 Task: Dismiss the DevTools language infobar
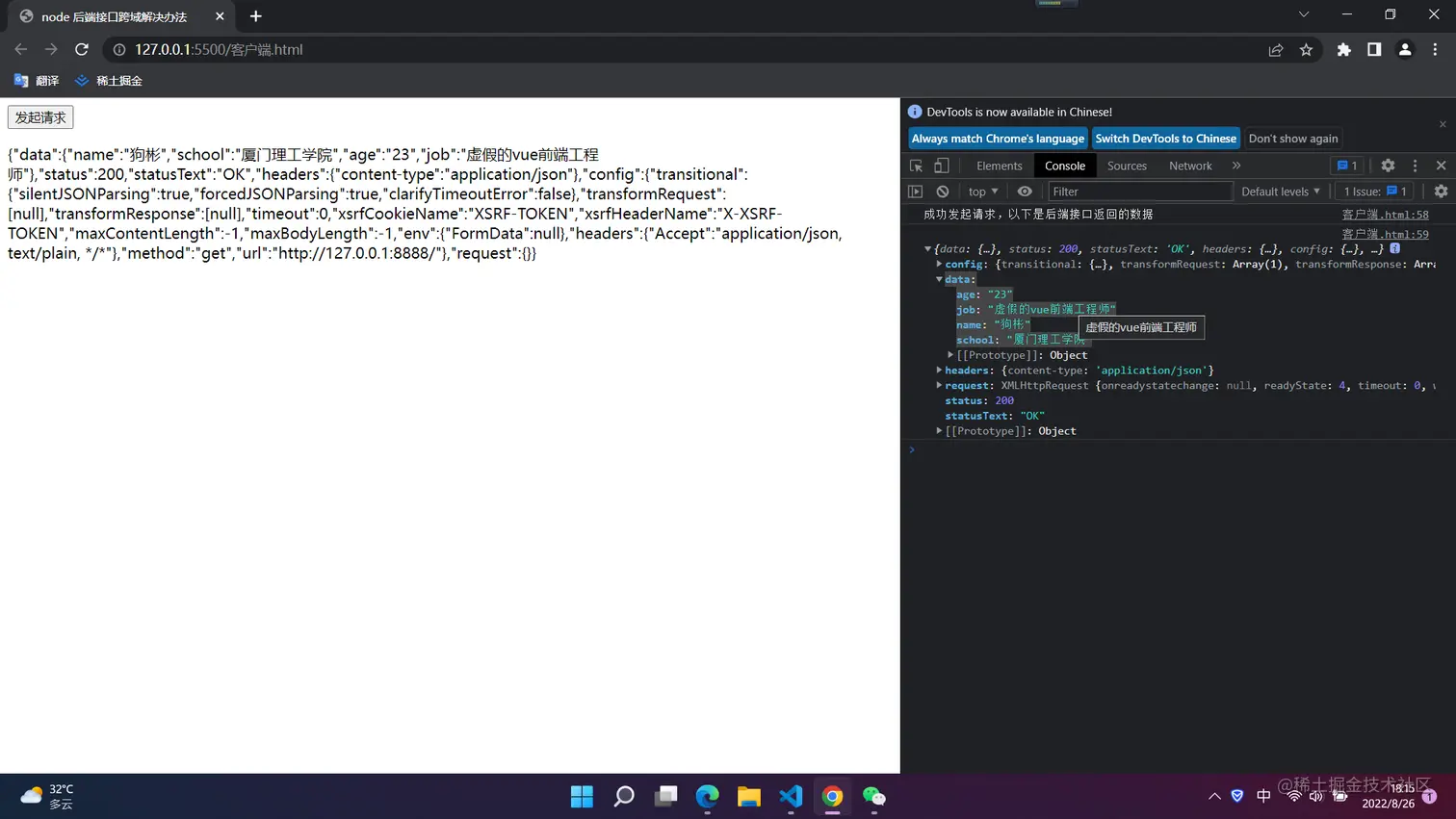coord(1443,124)
